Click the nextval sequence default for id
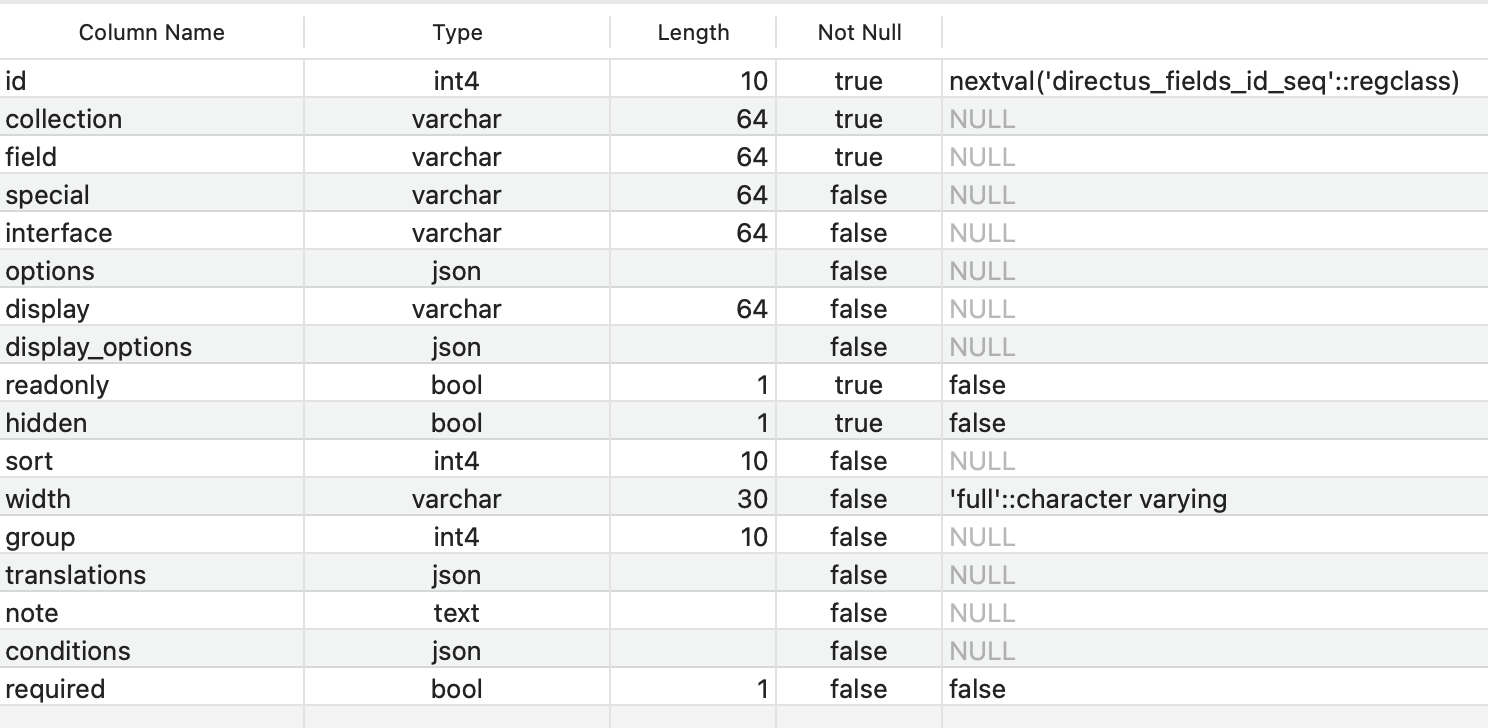Image resolution: width=1488 pixels, height=728 pixels. point(1203,80)
